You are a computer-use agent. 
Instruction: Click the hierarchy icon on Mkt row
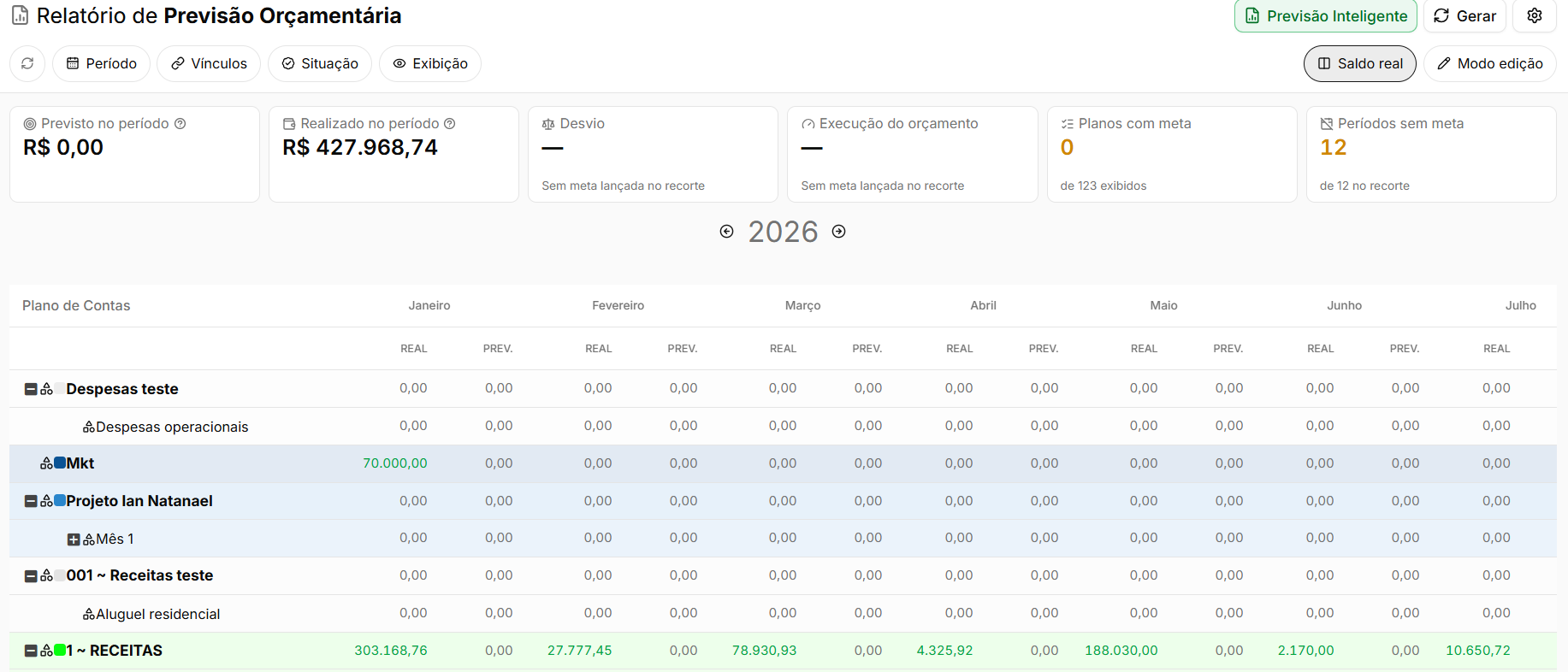47,463
